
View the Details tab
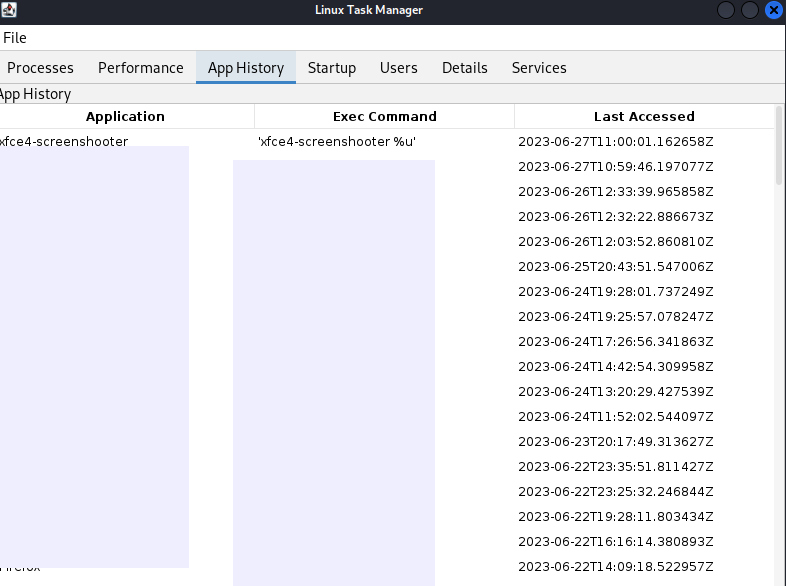tap(465, 68)
